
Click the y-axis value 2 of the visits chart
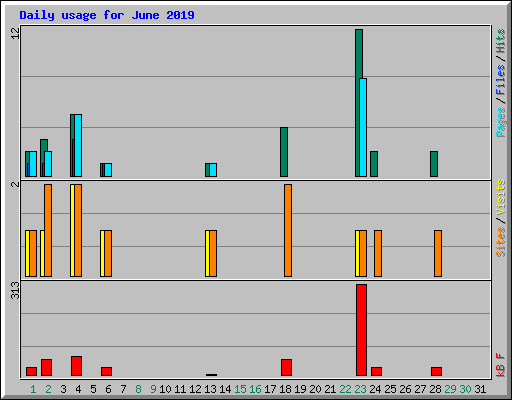tap(16, 184)
